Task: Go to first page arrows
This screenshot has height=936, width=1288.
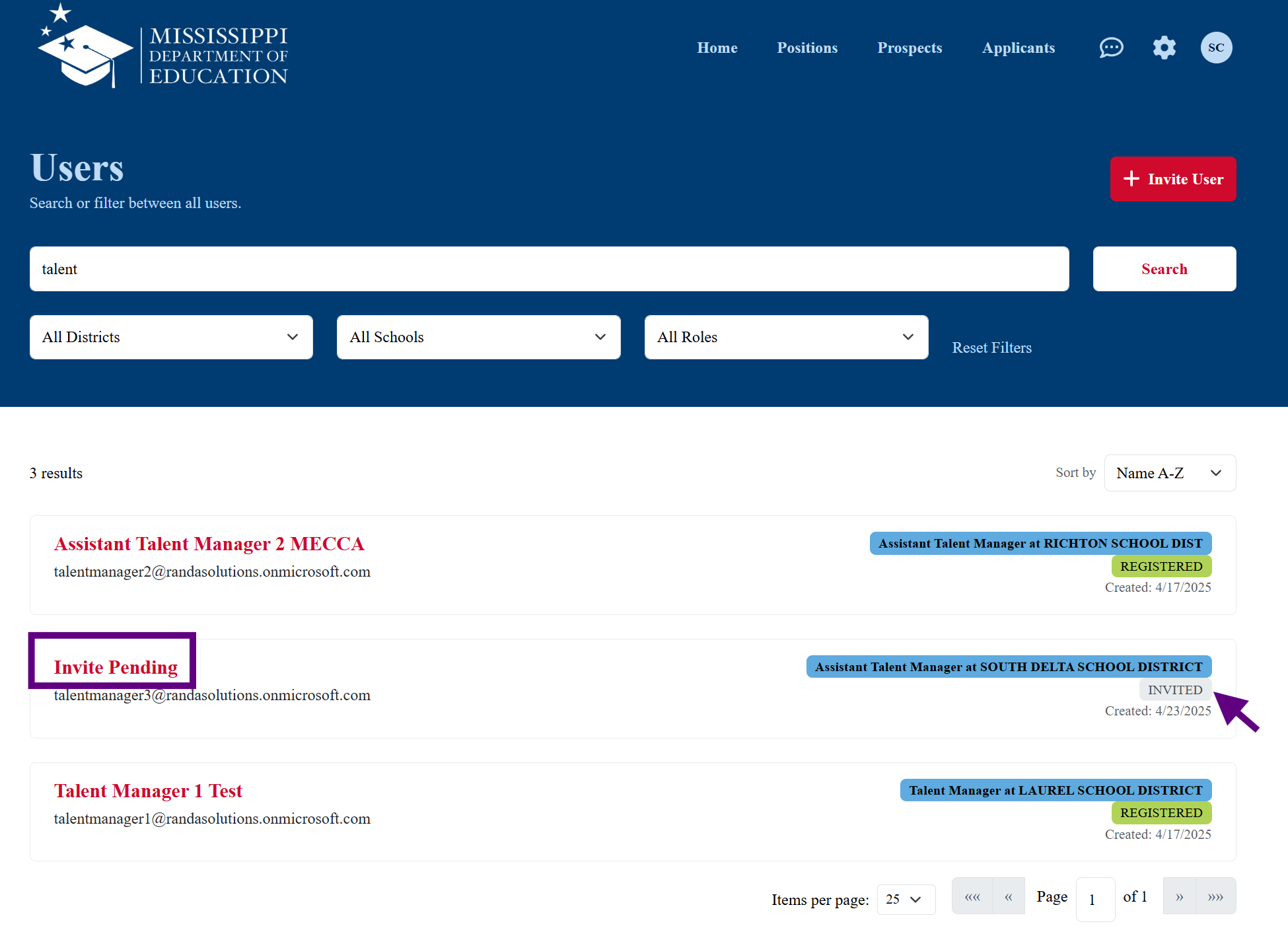Action: click(x=972, y=896)
